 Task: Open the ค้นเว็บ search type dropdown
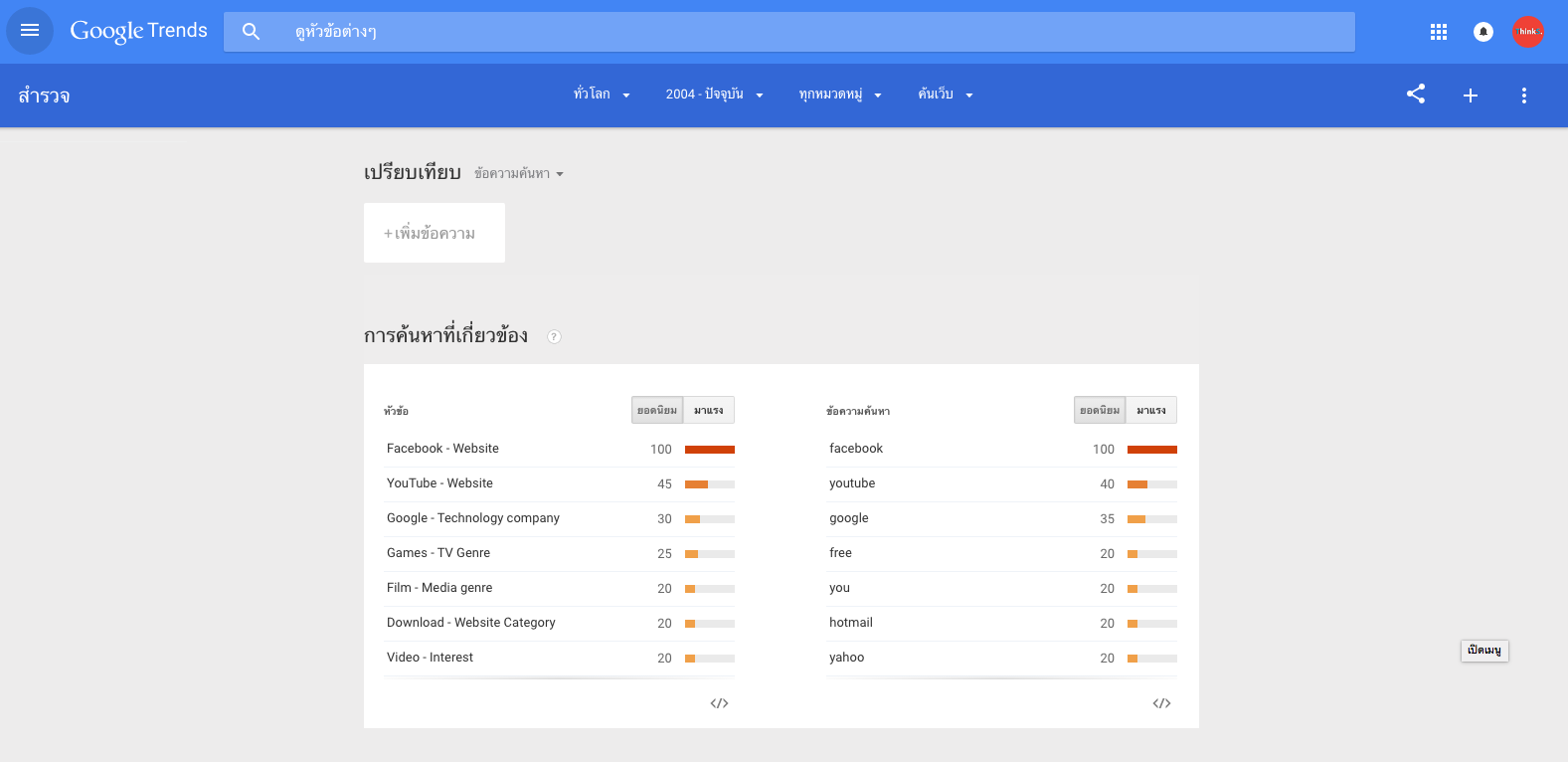click(x=945, y=95)
